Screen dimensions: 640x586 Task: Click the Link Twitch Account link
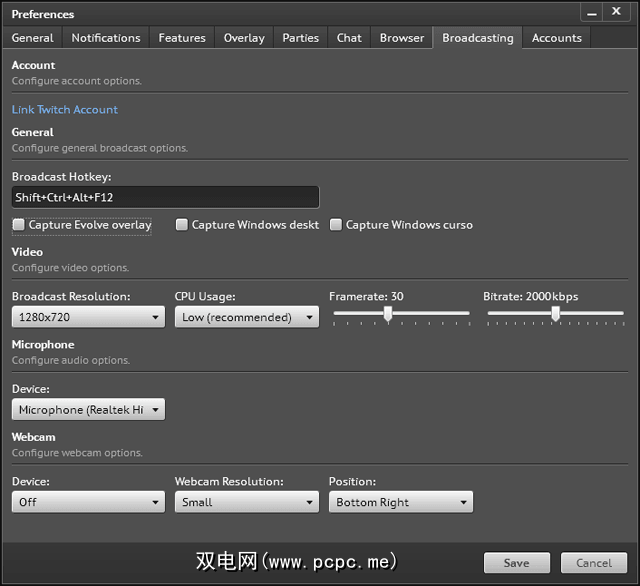pyautogui.click(x=65, y=110)
